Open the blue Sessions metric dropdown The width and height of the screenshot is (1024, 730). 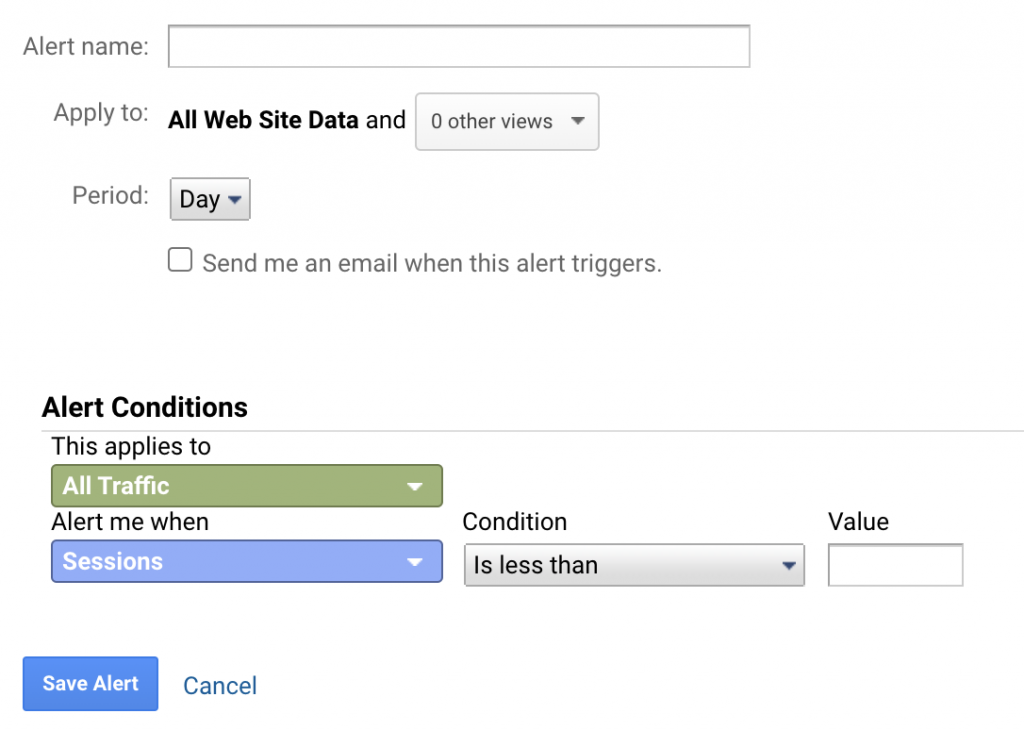point(247,562)
